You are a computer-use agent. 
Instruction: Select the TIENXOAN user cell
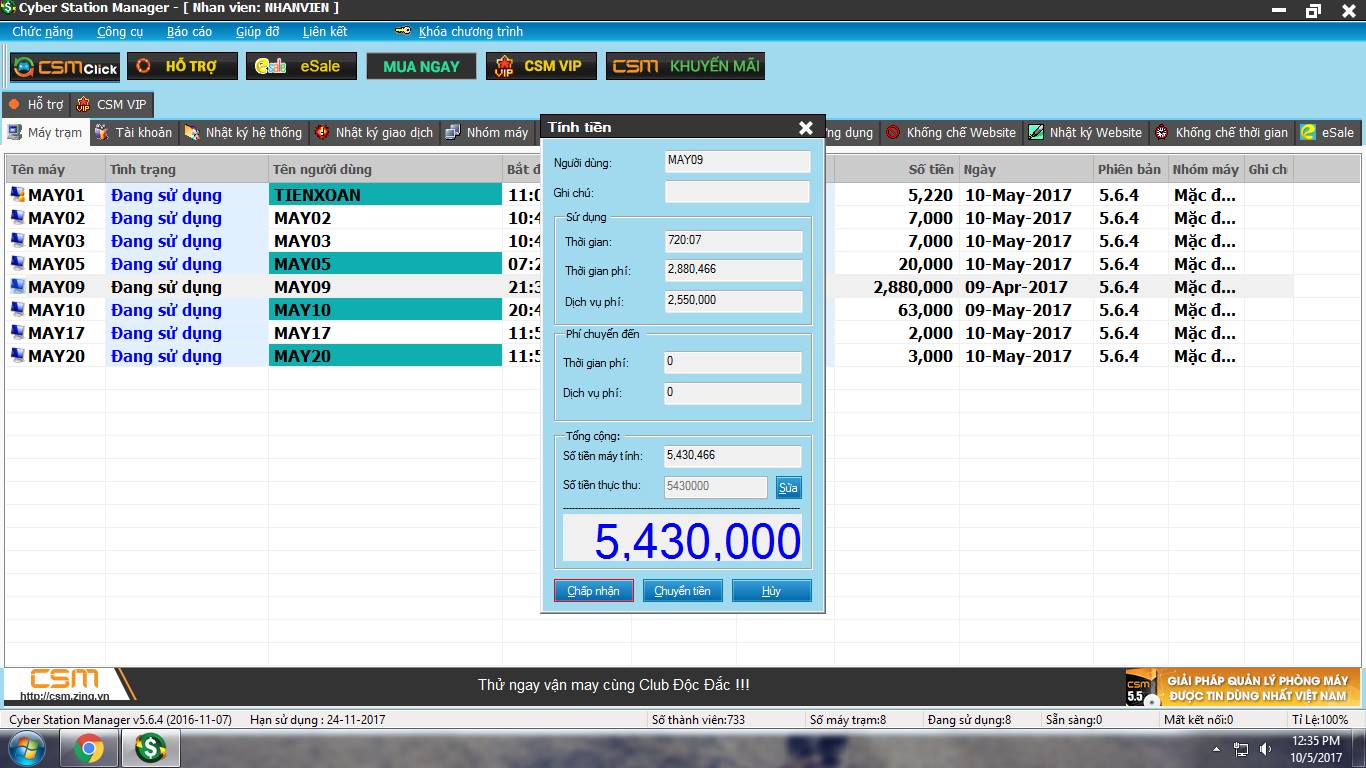coord(385,194)
